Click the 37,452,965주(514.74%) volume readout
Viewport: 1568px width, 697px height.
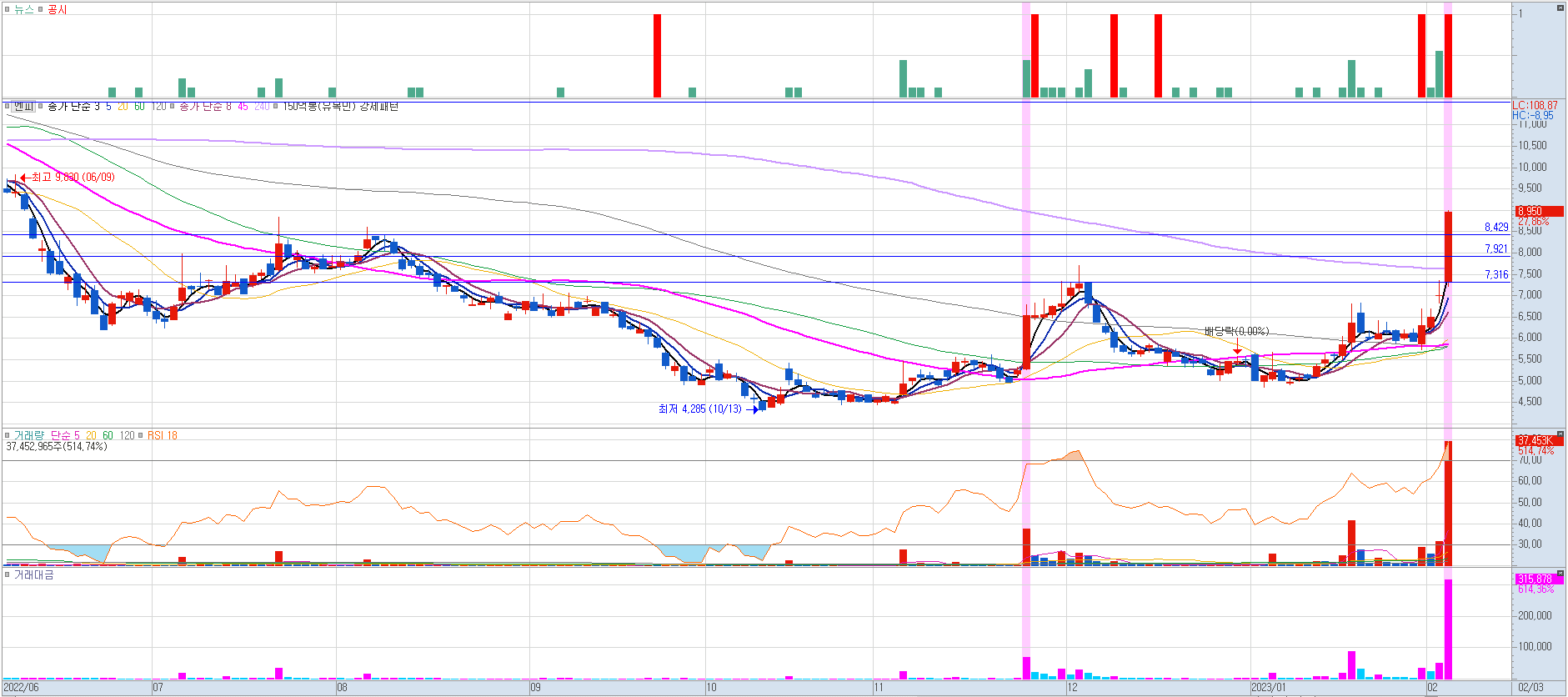[56, 446]
